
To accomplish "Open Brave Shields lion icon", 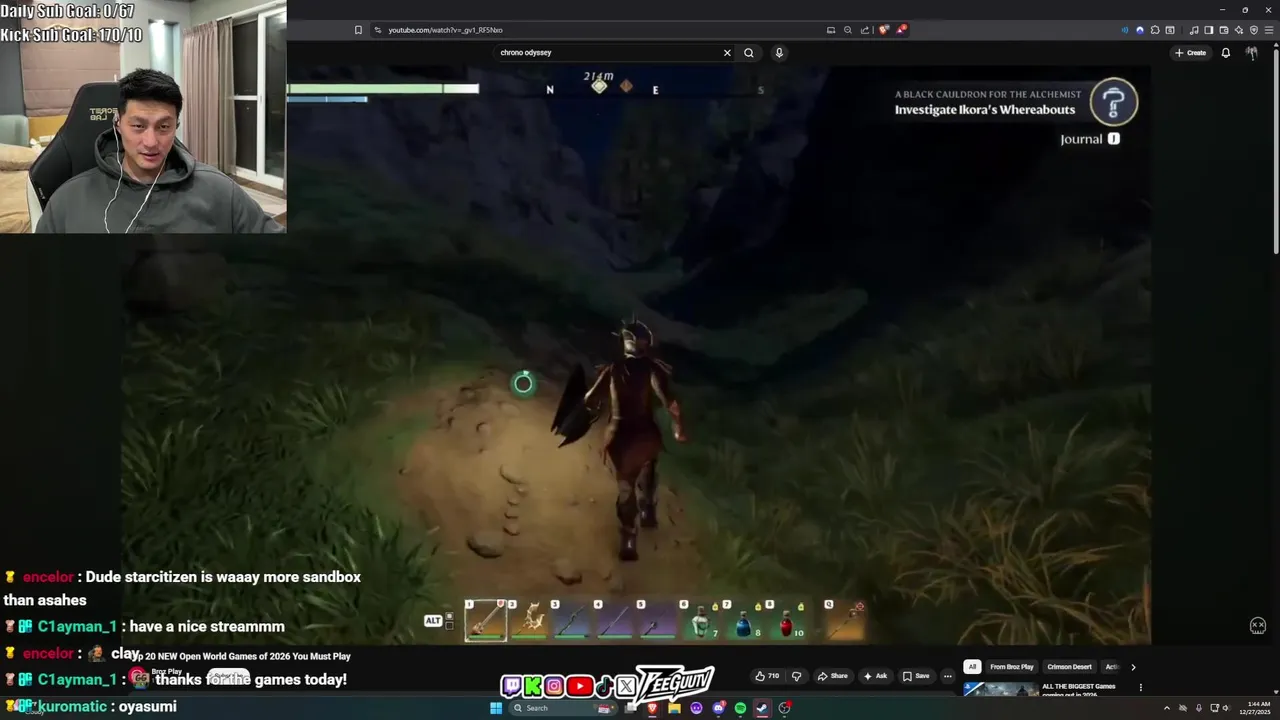I will coord(884,30).
